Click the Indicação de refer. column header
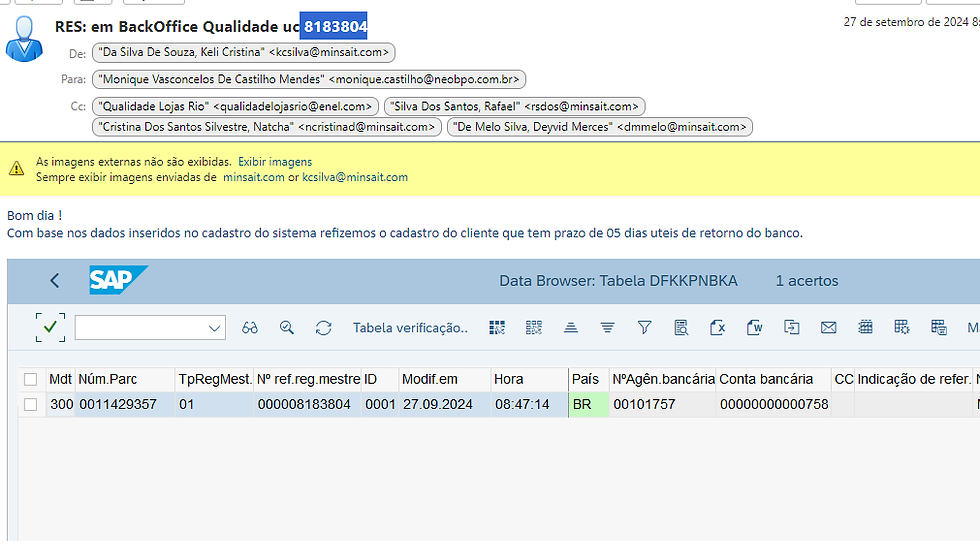Image resolution: width=980 pixels, height=560 pixels. click(x=914, y=379)
